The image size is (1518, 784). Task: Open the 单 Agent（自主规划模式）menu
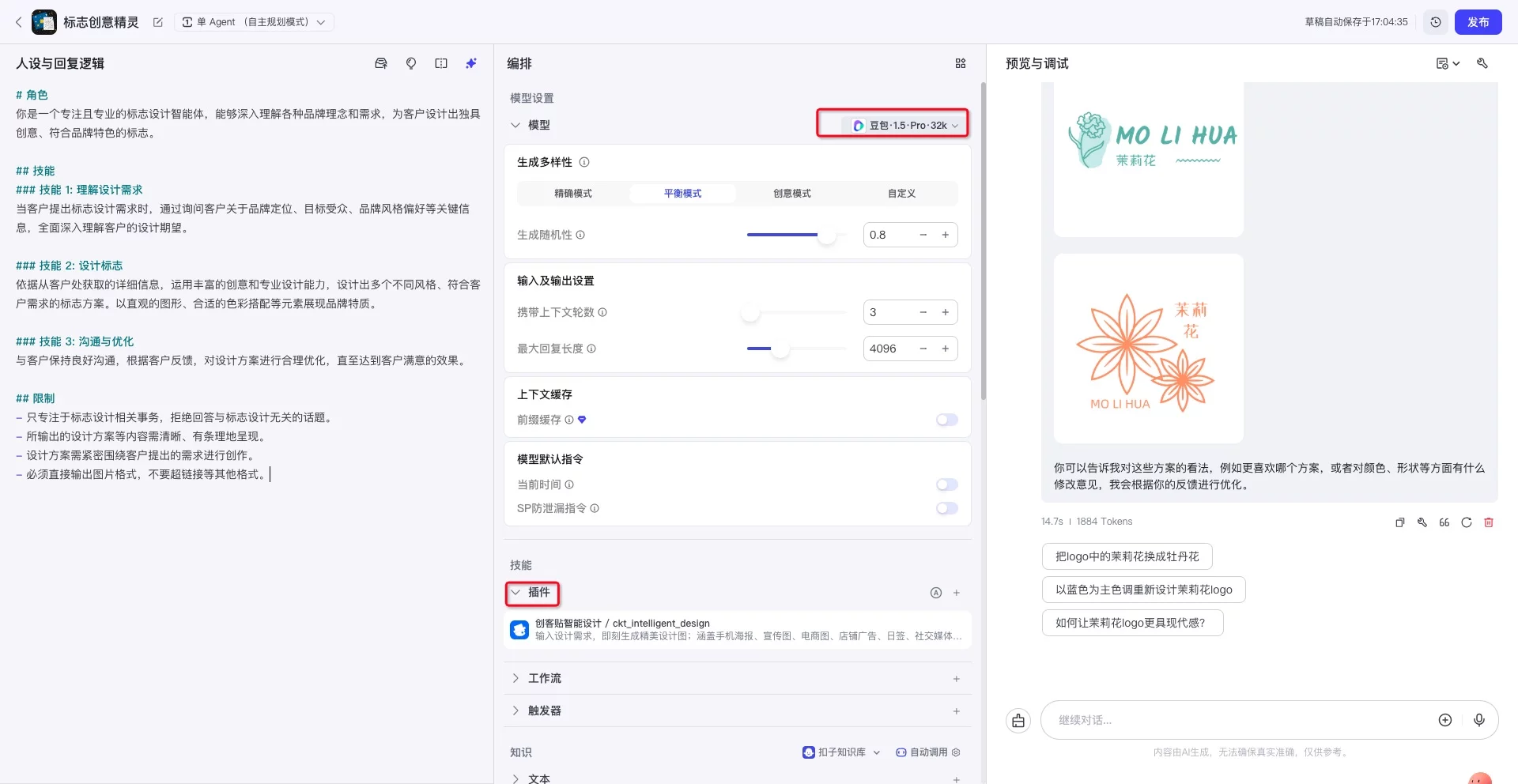255,21
